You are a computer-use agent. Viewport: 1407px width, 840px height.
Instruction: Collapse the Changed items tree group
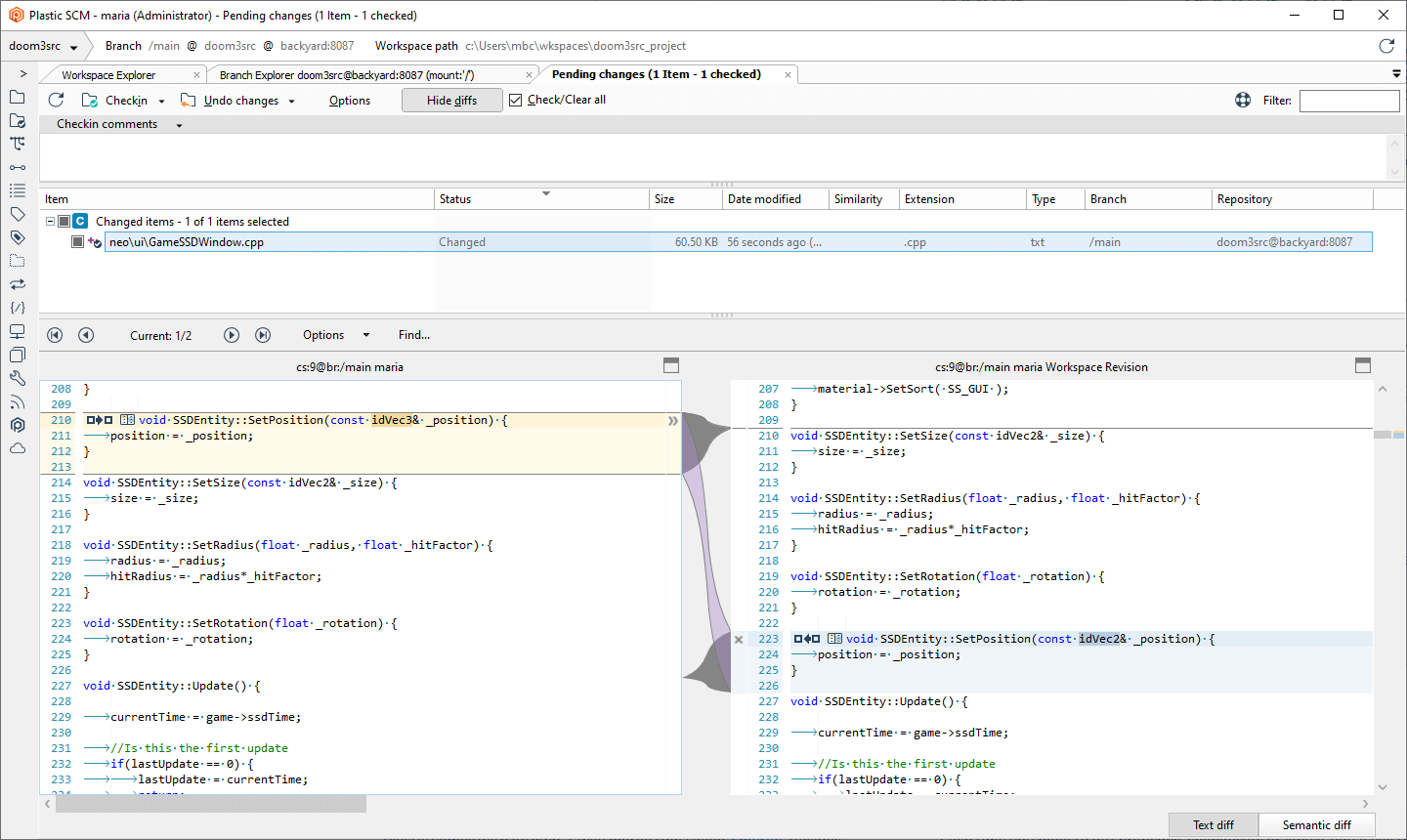pyautogui.click(x=50, y=222)
